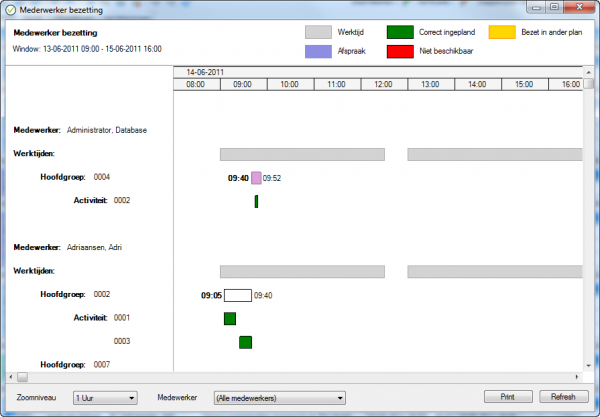Select the pink Hoofdgroep 0004 block at 09:40
Screen dimensions: 600x417
click(256, 178)
